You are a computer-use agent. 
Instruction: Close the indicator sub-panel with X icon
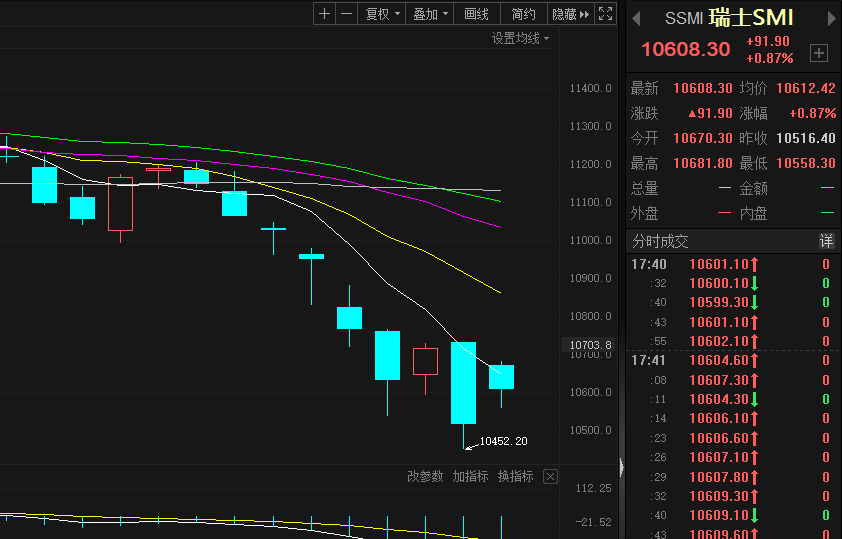point(550,477)
